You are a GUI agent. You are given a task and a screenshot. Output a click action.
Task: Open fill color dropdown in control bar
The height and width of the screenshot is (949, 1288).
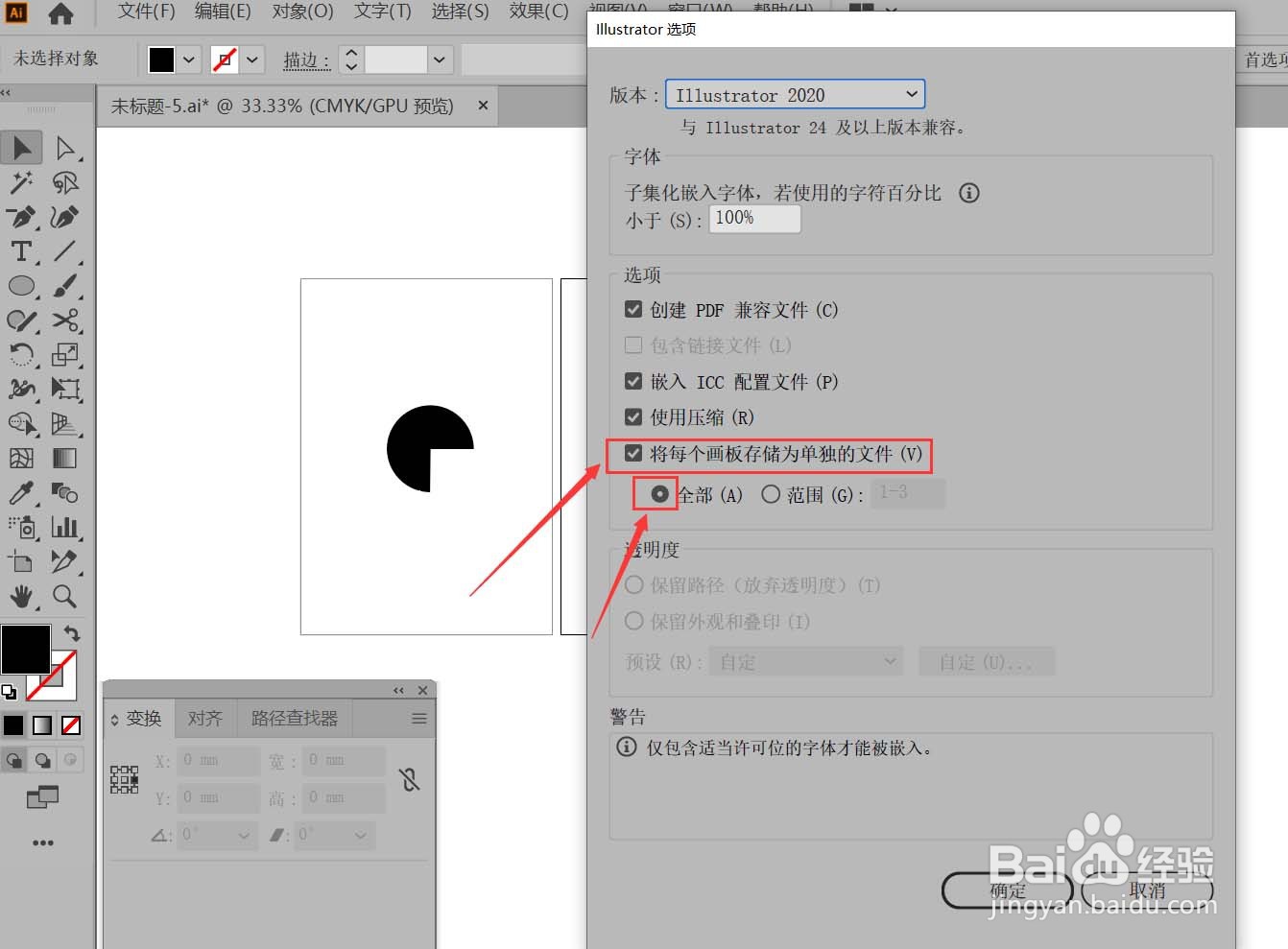pos(189,59)
